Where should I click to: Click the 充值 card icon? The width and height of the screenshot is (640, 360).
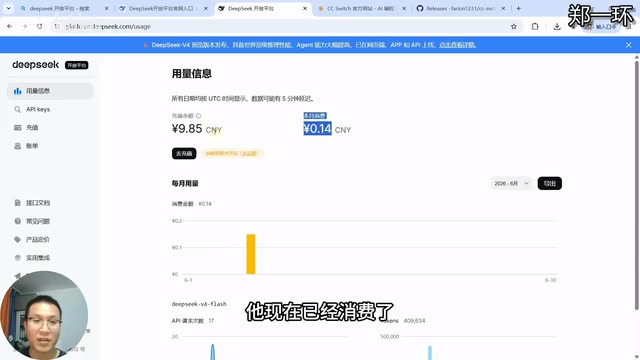(18, 127)
